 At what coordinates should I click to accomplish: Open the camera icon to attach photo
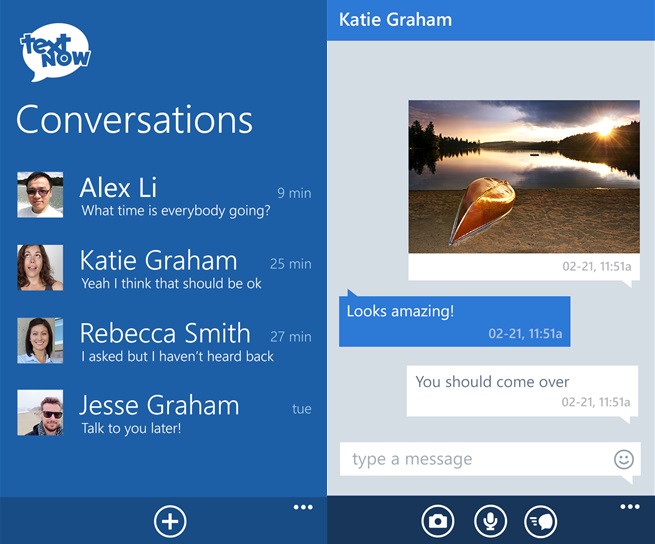coord(437,521)
